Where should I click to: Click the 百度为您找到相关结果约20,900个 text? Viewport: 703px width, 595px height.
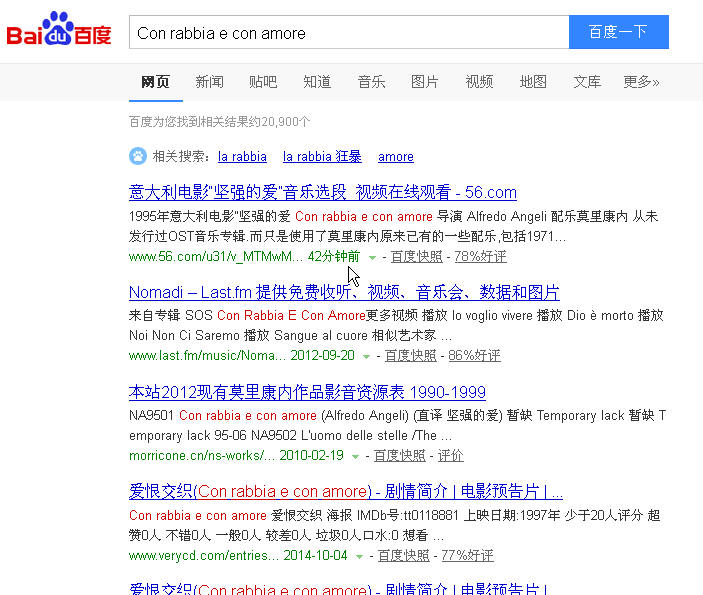tap(219, 122)
